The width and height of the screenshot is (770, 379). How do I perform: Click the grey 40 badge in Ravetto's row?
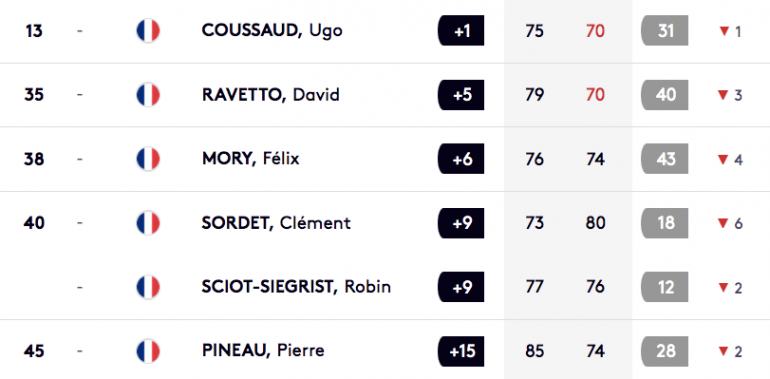click(x=665, y=95)
